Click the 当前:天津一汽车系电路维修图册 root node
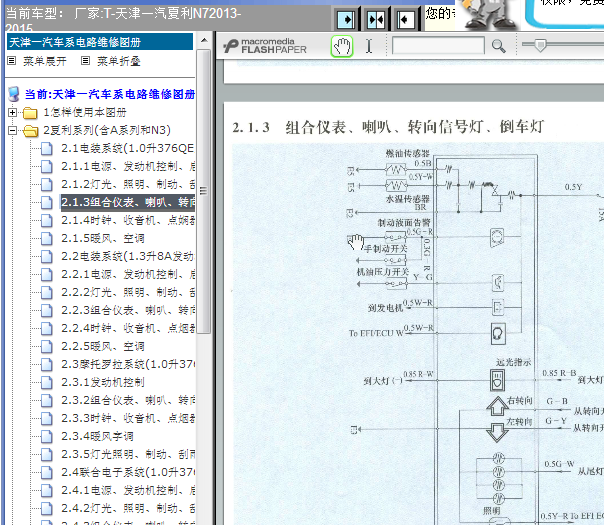Viewport: 604px width, 525px height. (x=110, y=94)
